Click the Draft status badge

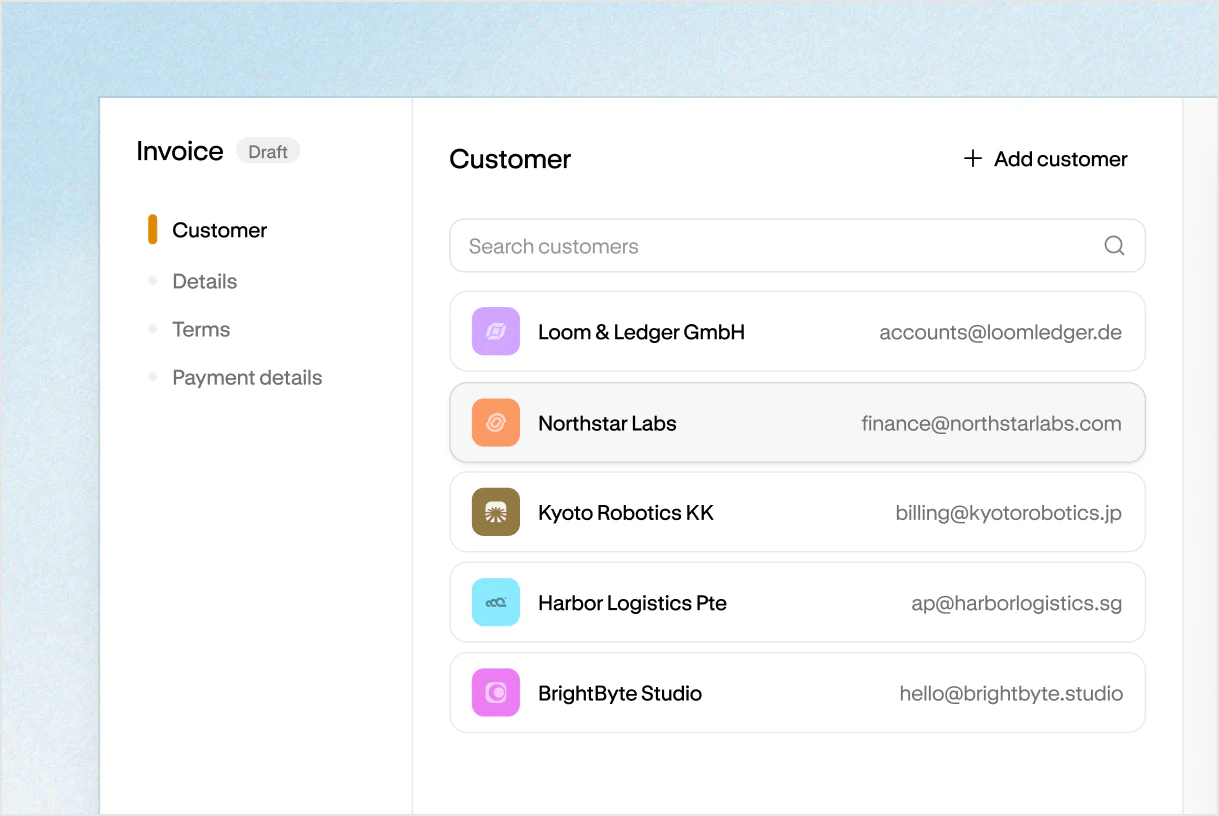click(x=268, y=151)
